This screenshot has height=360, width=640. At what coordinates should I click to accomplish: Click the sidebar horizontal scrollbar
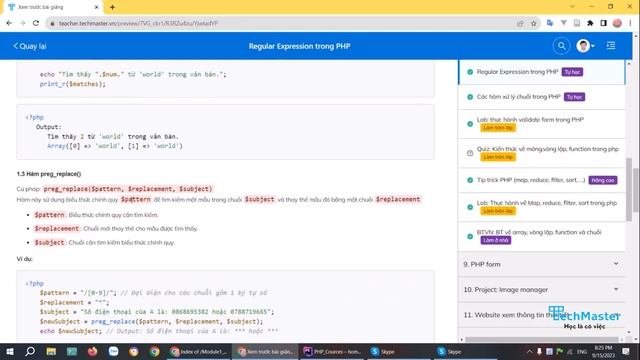[542, 339]
